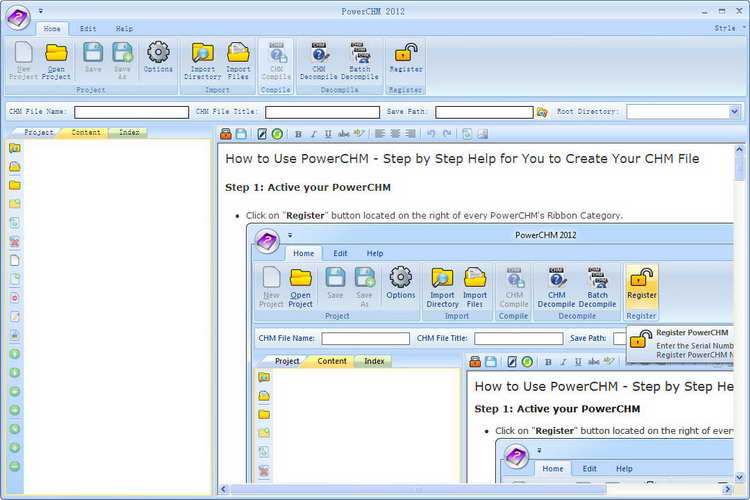750x500 pixels.
Task: Click the topmost folder icon in left sidebar
Action: pos(15,148)
